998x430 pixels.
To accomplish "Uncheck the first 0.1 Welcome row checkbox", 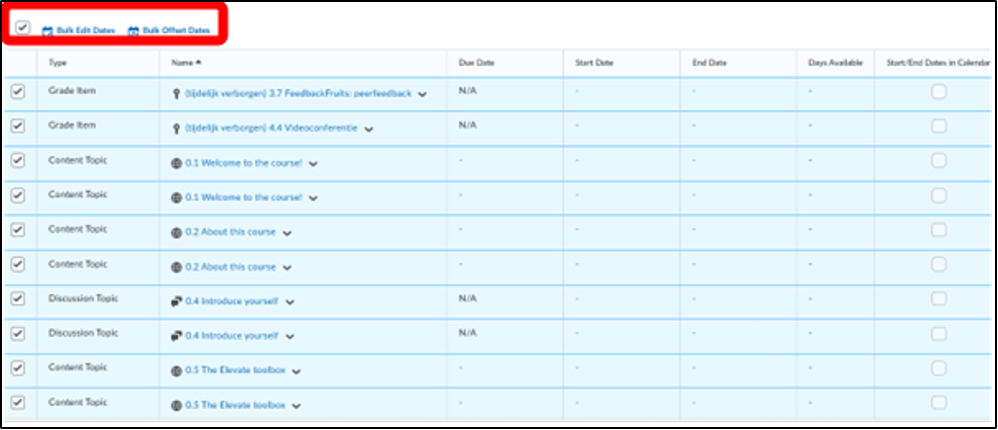I will click(18, 161).
